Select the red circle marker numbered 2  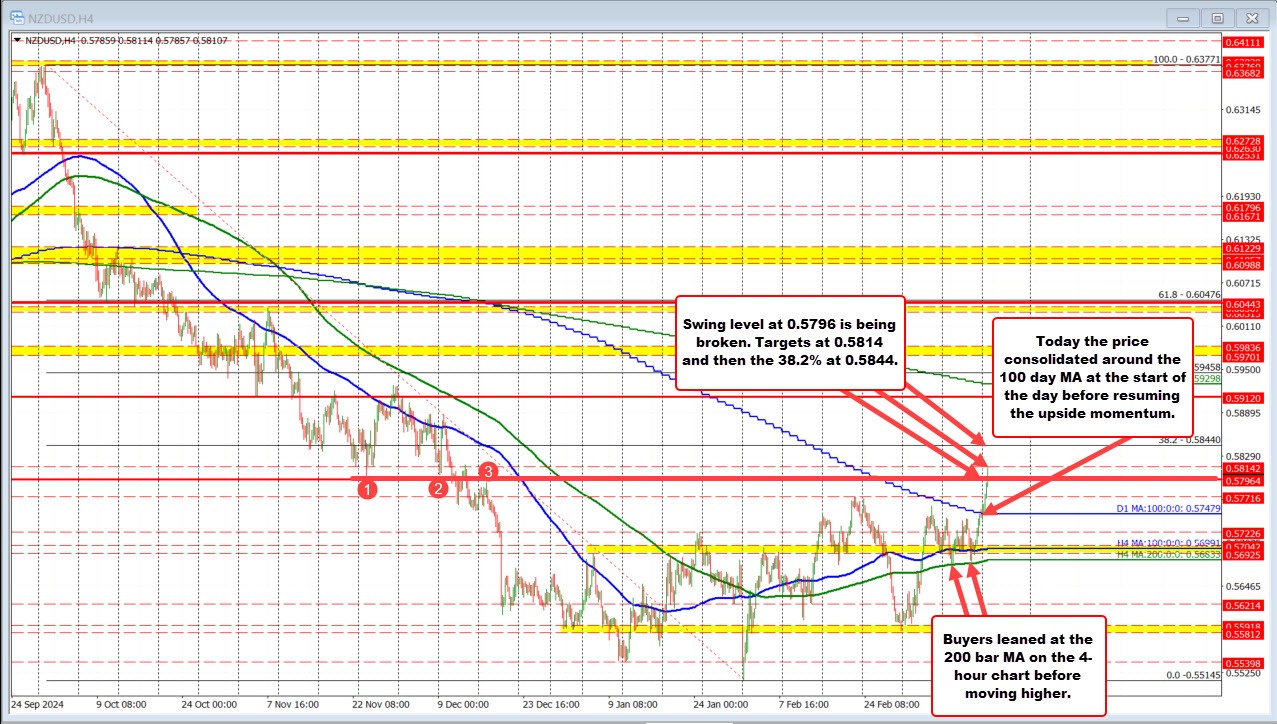point(438,488)
